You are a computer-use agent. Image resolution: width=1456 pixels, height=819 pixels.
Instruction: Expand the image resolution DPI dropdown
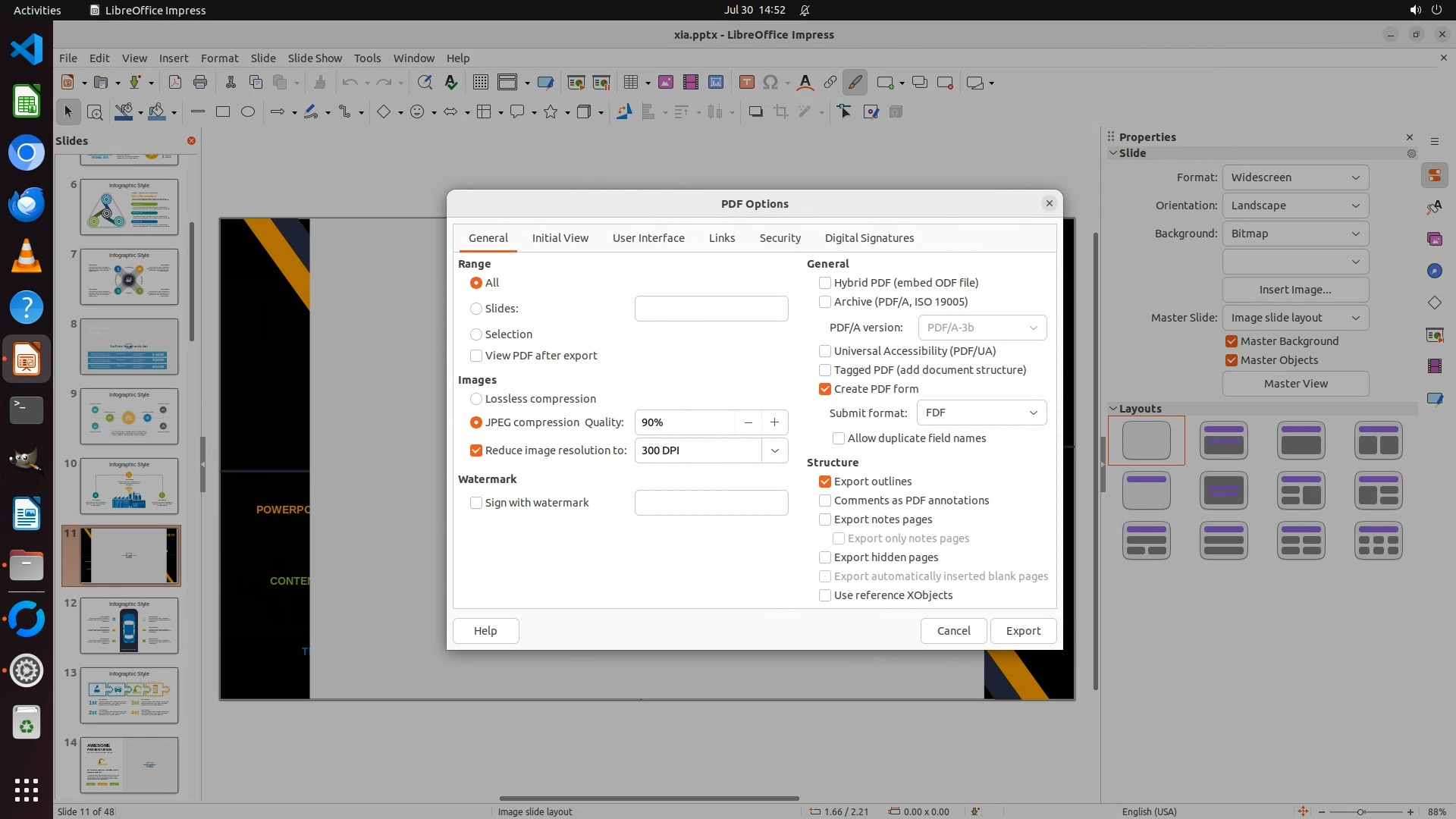(x=774, y=450)
